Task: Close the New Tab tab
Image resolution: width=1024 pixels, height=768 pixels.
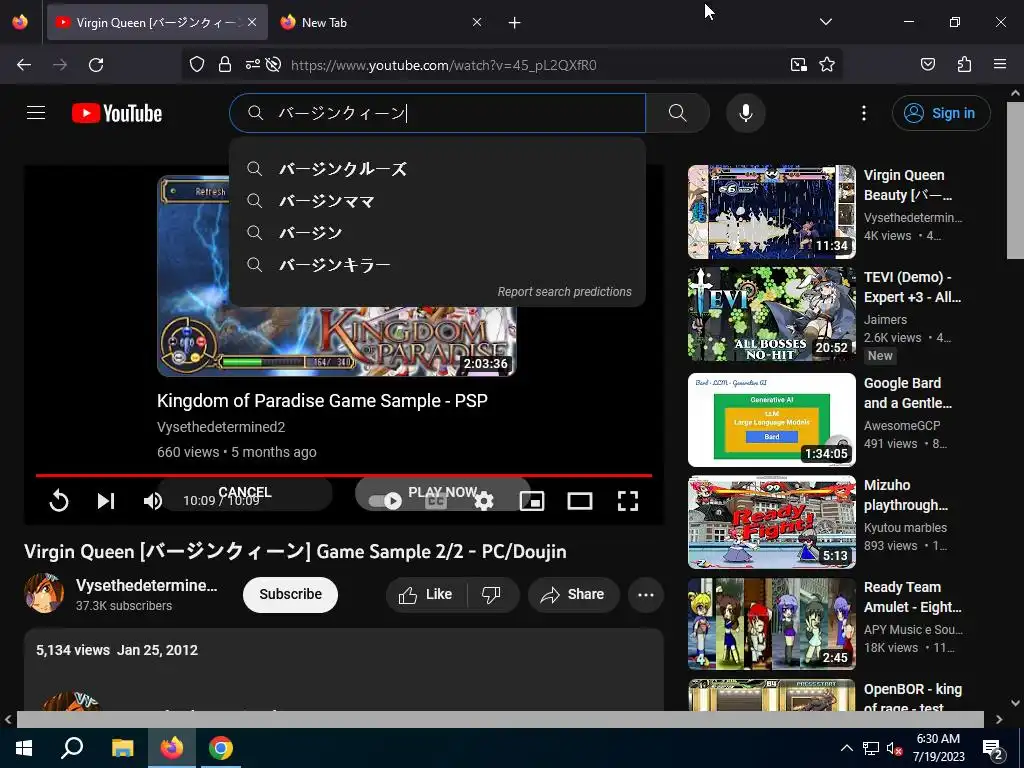Action: 477,22
